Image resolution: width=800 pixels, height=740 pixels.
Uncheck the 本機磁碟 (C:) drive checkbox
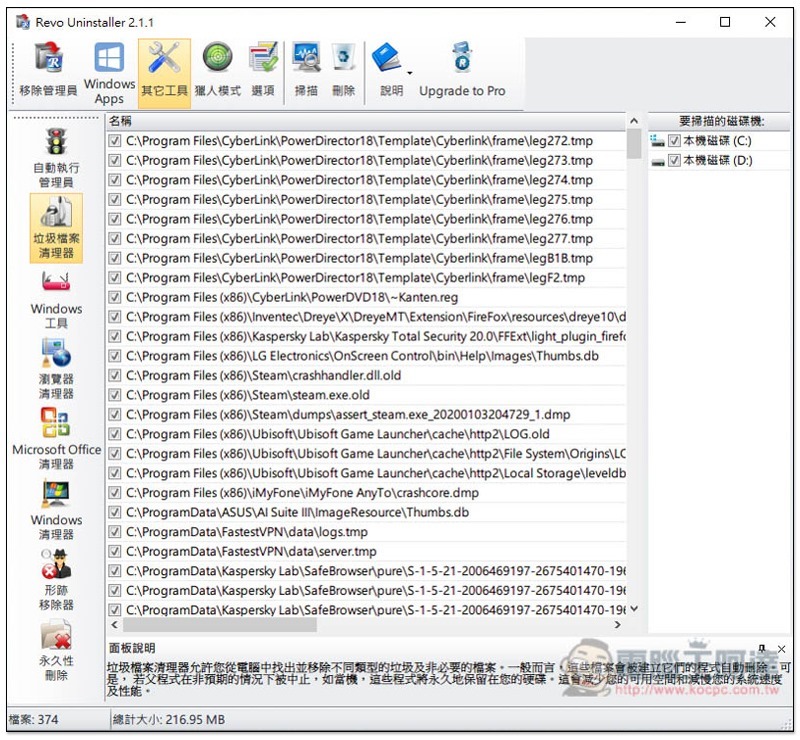coord(674,141)
